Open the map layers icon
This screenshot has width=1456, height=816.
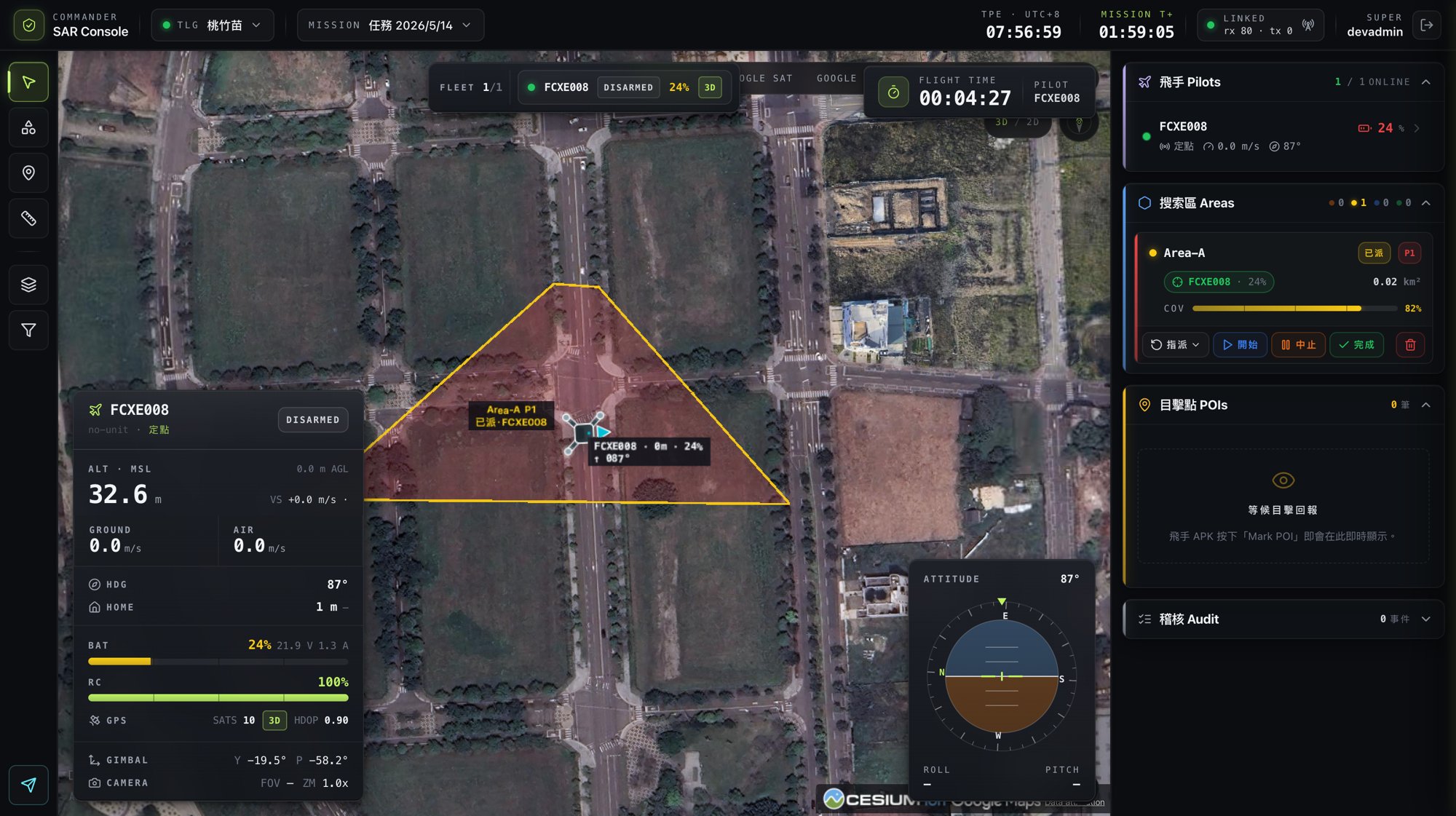click(x=28, y=285)
